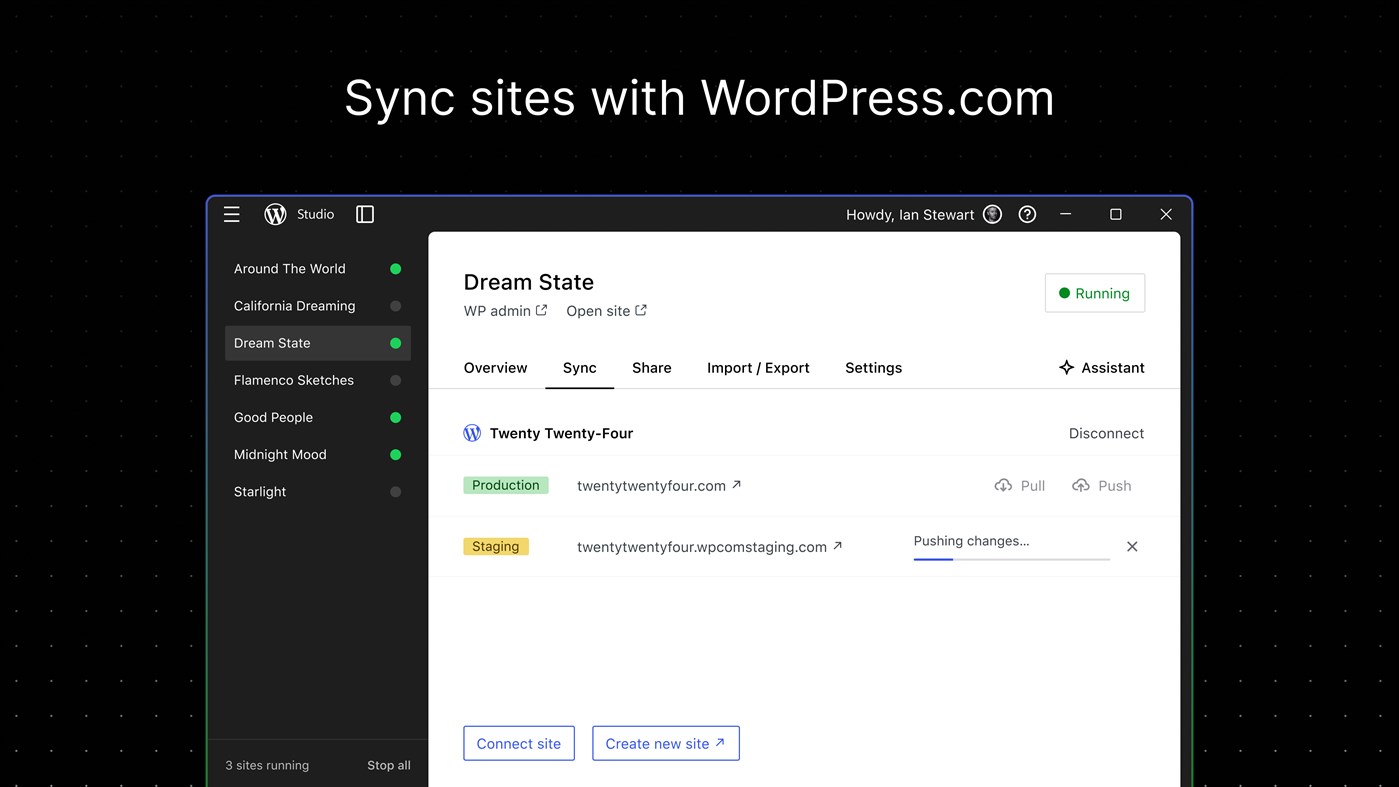The height and width of the screenshot is (787, 1399).
Task: Select Starlight site
Action: point(318,492)
